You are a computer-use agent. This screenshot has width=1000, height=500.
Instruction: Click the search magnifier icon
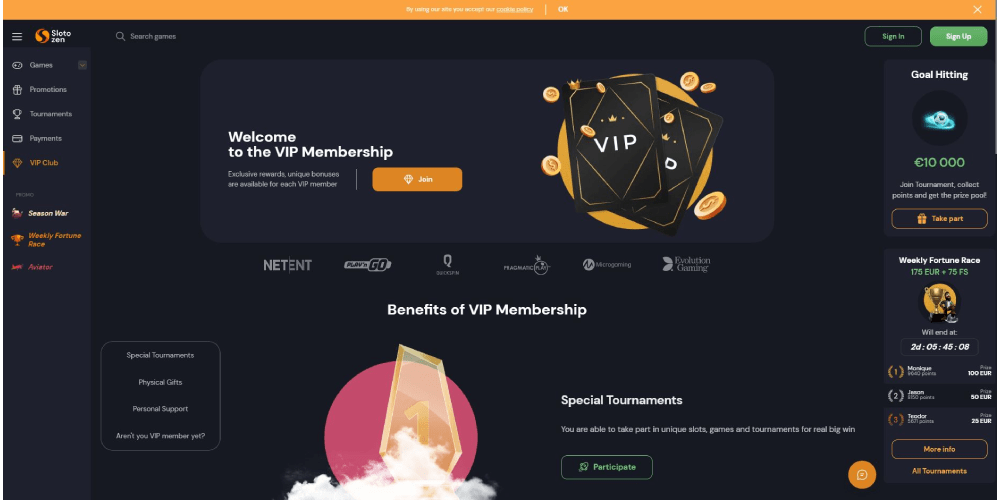[x=120, y=36]
